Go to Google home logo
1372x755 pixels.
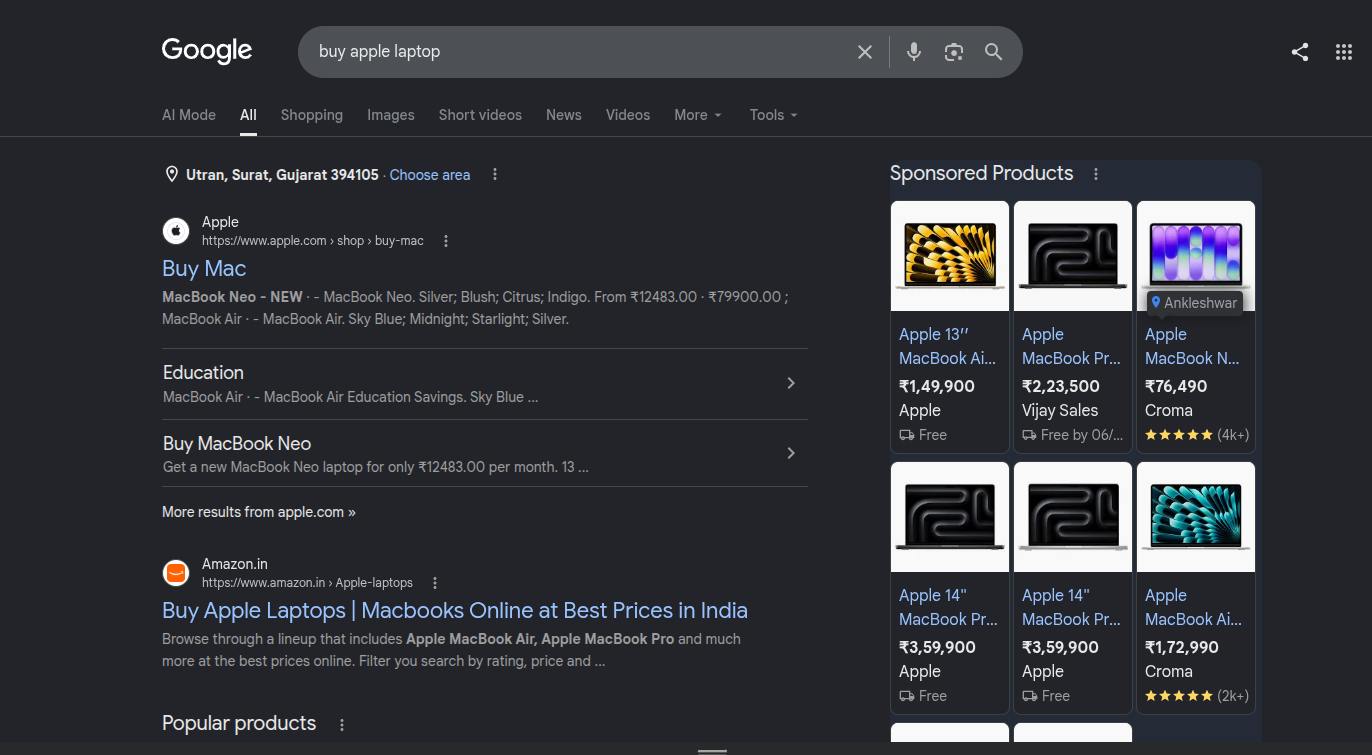tap(207, 50)
